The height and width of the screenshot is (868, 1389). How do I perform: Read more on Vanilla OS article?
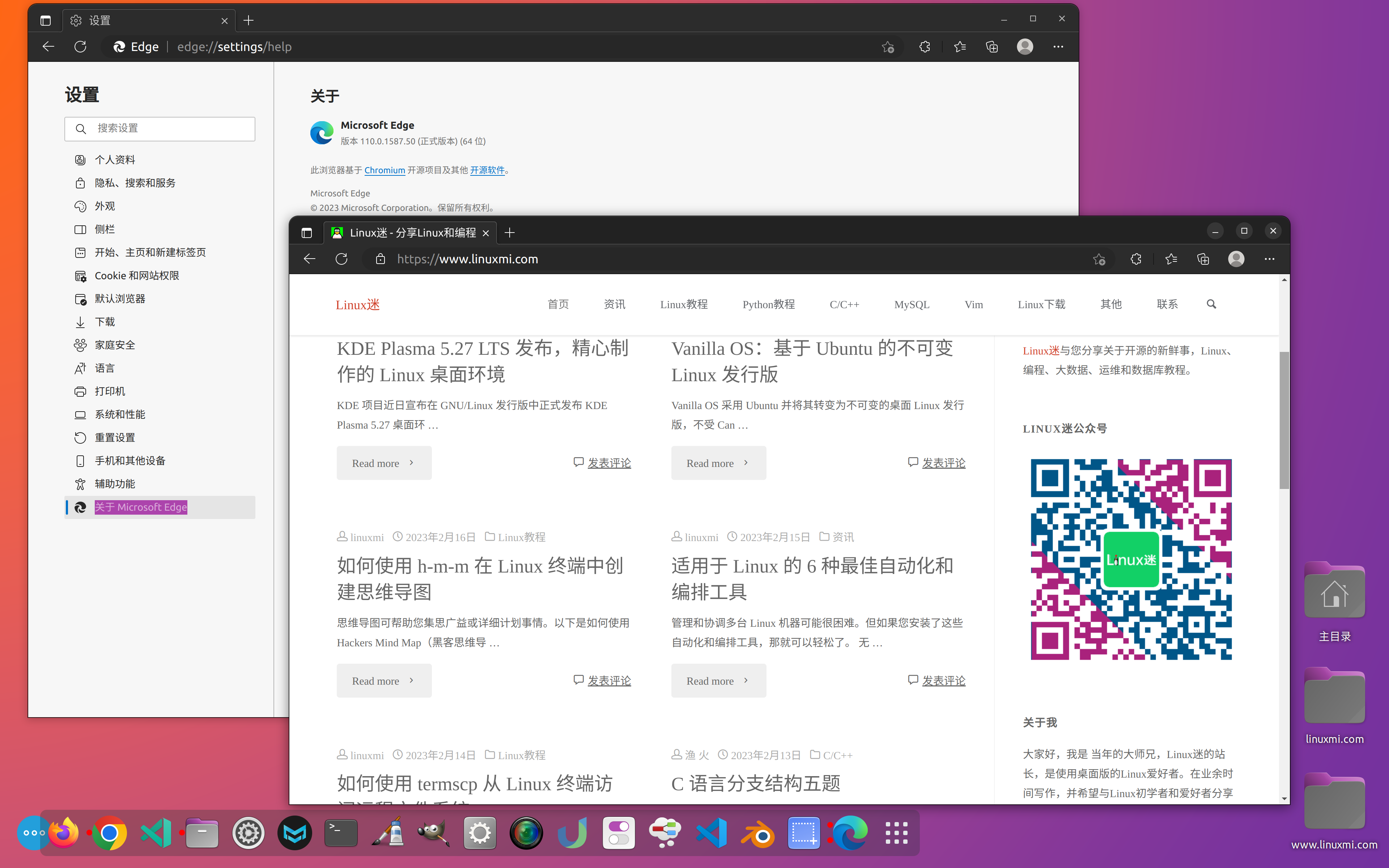719,463
